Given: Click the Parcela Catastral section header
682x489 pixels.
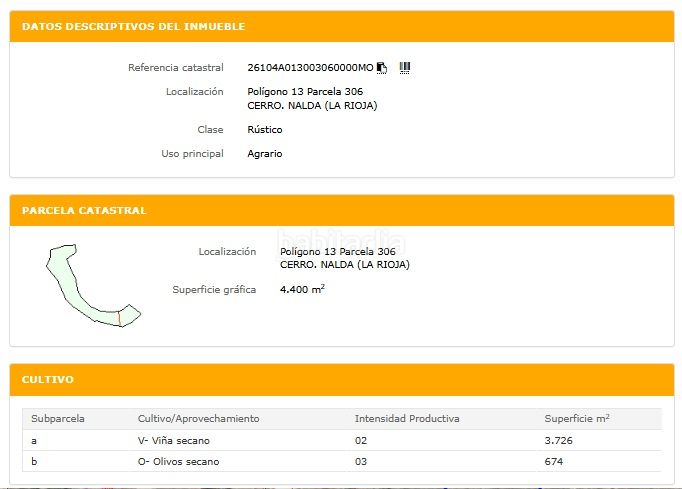Looking at the screenshot, I should click(x=84, y=211).
